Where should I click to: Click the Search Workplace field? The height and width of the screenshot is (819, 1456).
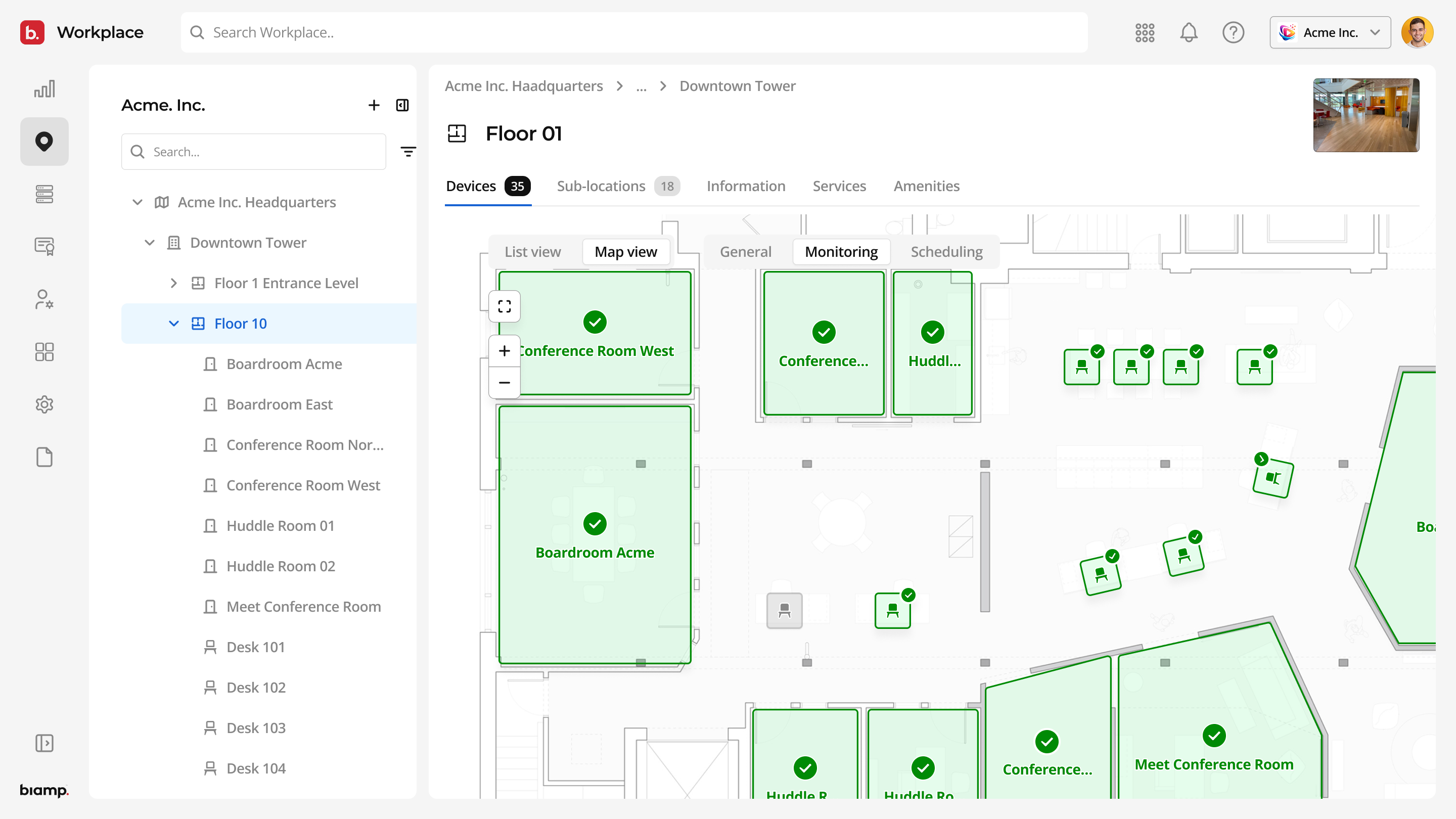633,32
